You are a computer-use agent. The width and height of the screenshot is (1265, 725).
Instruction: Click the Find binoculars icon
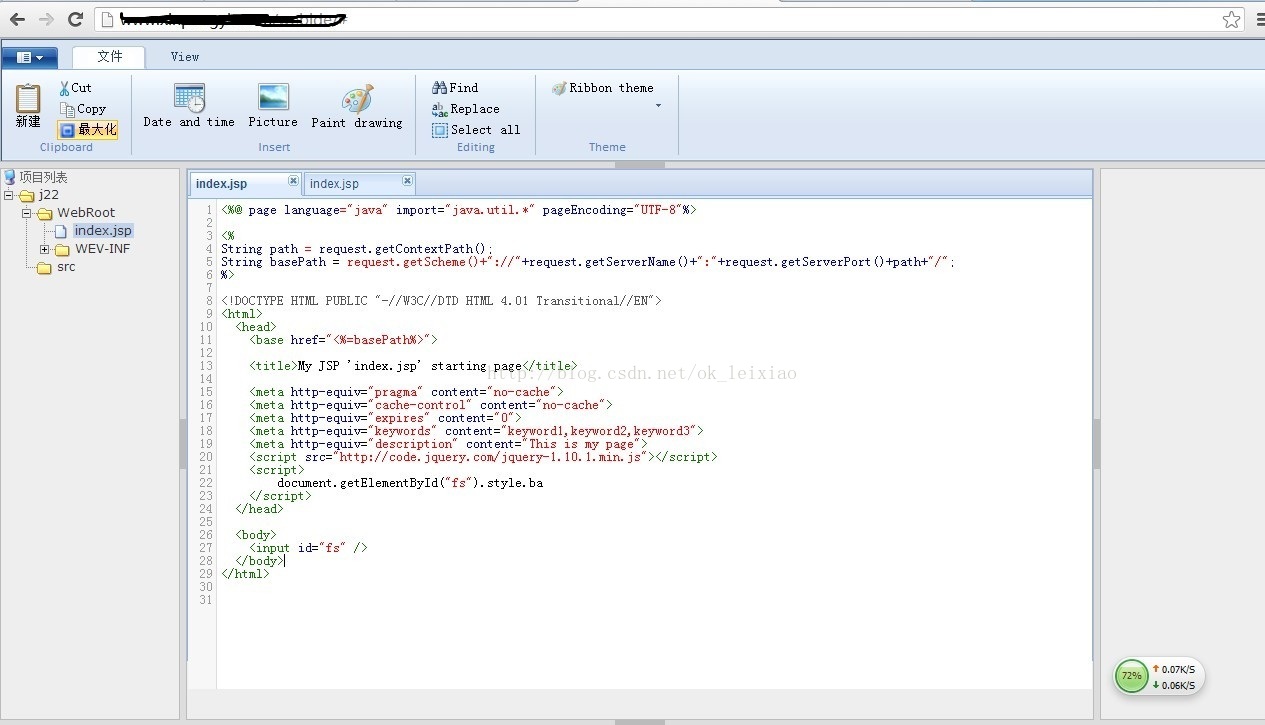[439, 88]
